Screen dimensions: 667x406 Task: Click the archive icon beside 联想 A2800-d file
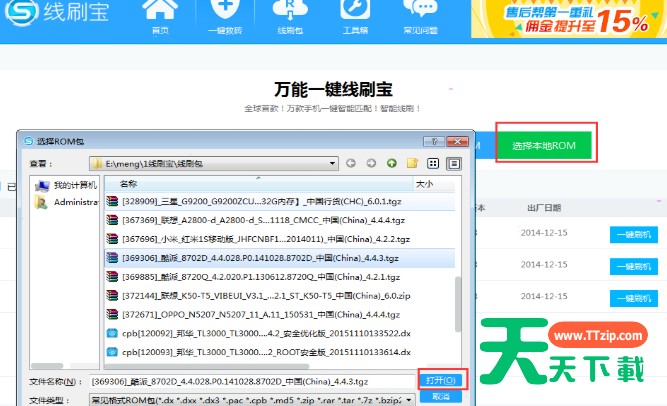(x=112, y=220)
